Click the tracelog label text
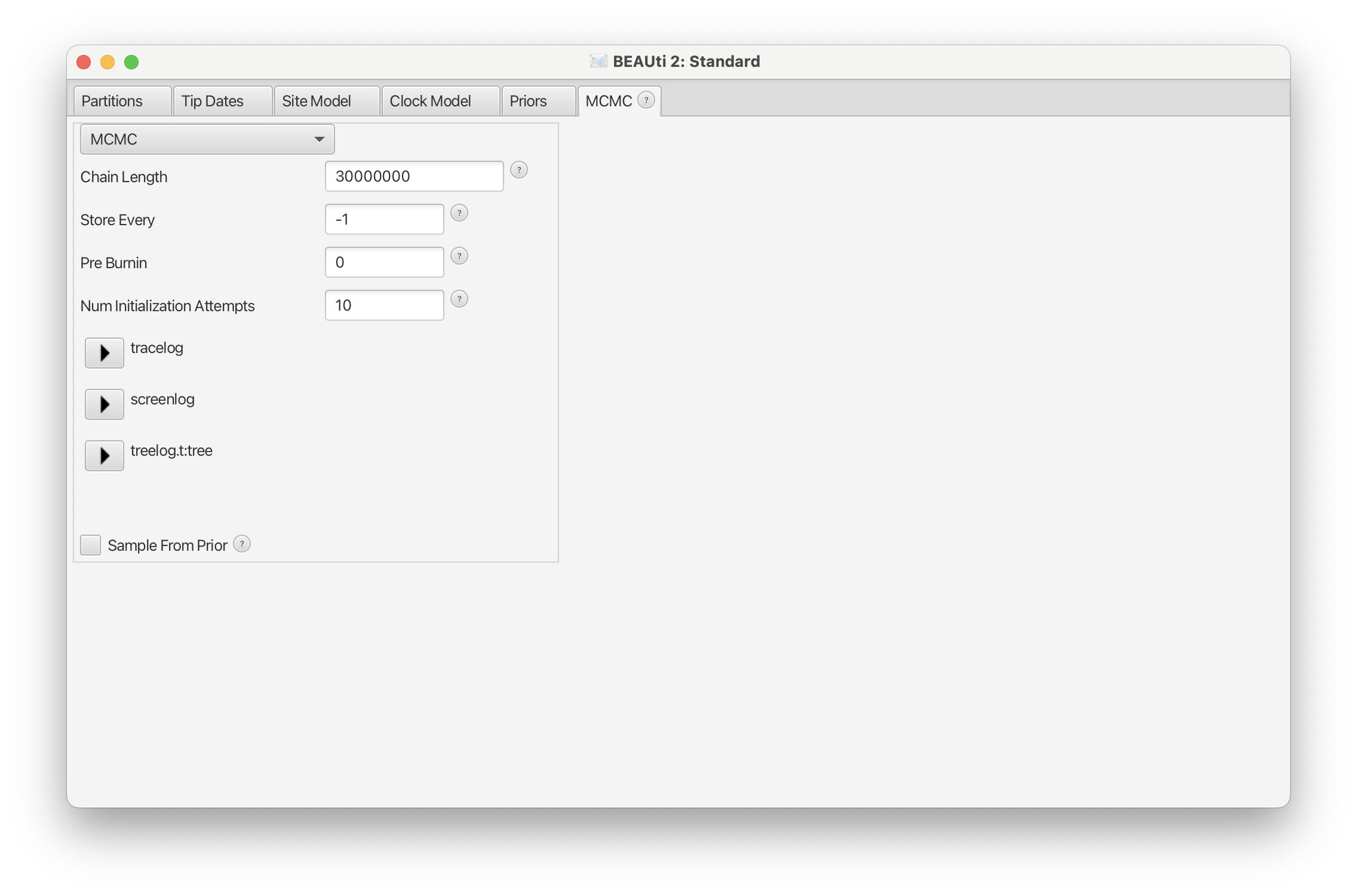The width and height of the screenshot is (1357, 896). click(157, 348)
